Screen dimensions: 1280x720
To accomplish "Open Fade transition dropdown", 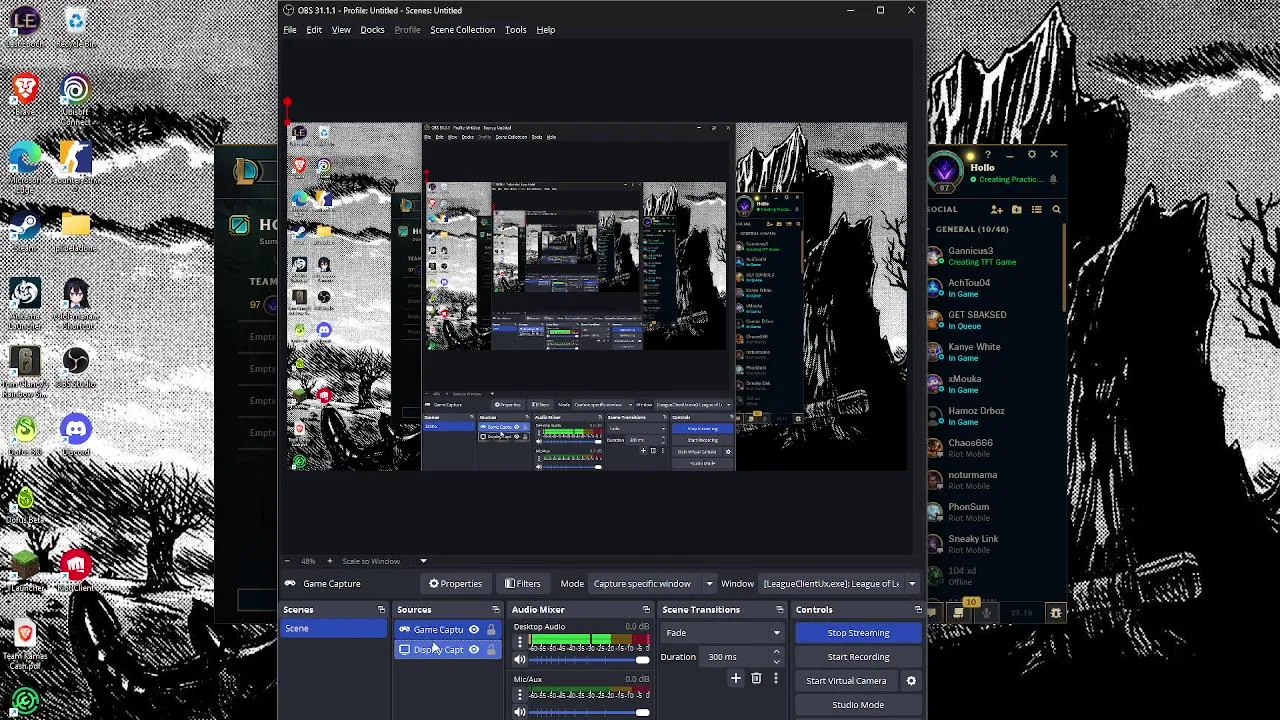I will pyautogui.click(x=722, y=633).
